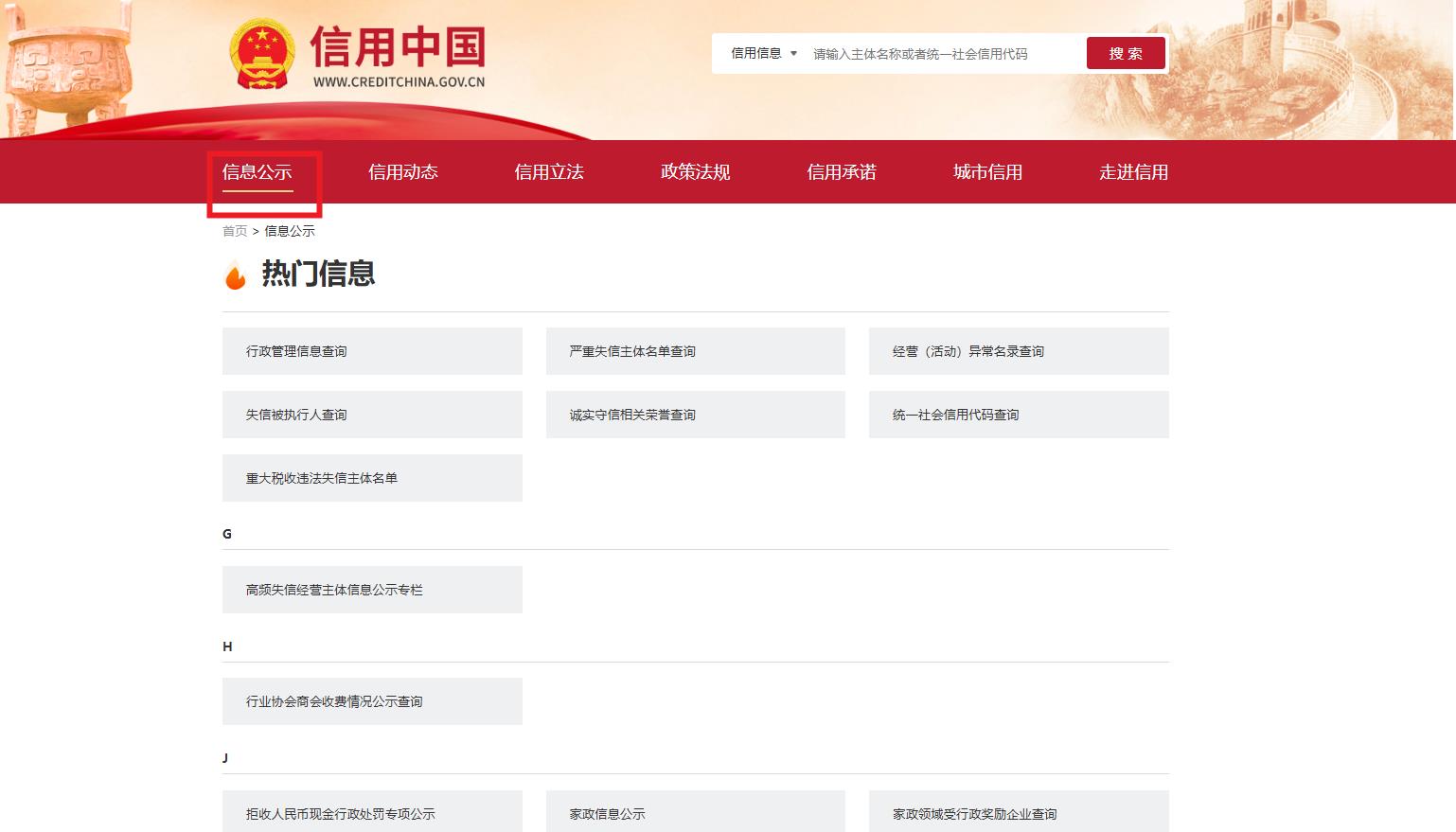Open 重大税收违法失信主体名单 page

[372, 478]
